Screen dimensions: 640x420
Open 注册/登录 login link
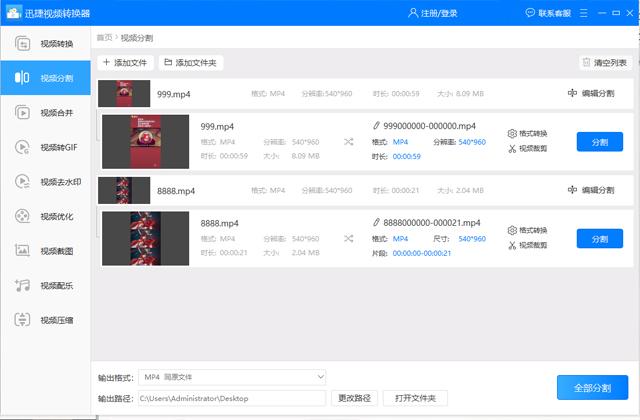[x=439, y=13]
